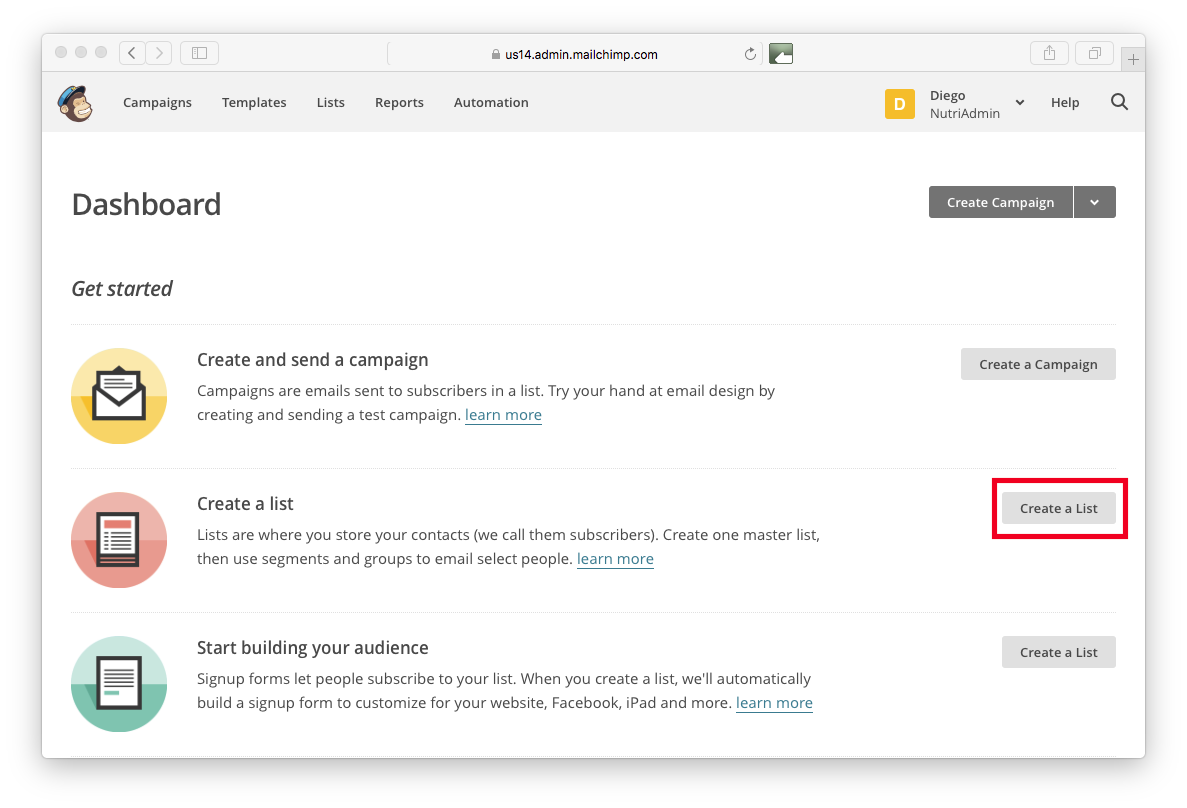Toggle the Safari sidebar button

pyautogui.click(x=199, y=53)
